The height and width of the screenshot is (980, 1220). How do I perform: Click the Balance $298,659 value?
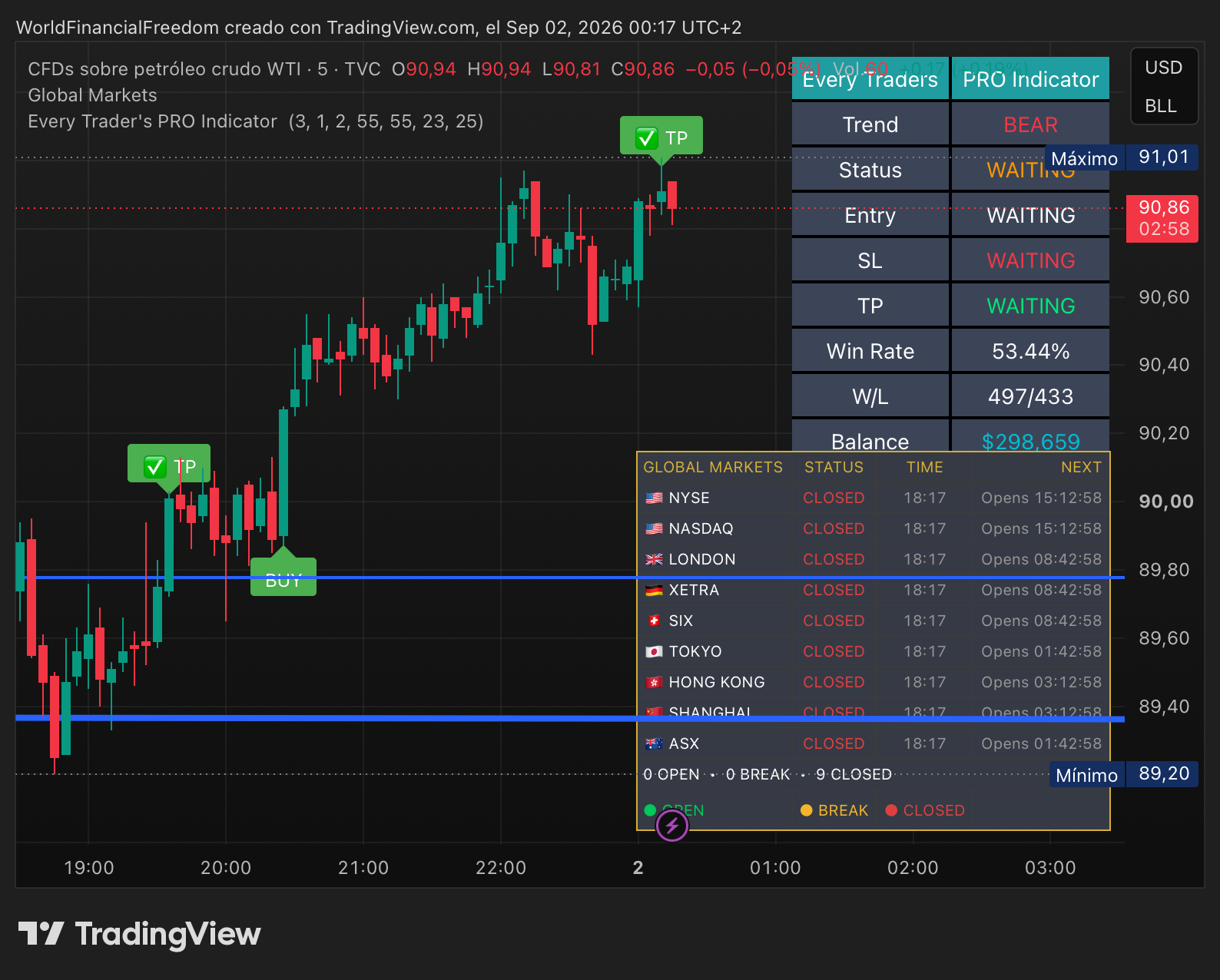coord(1030,441)
